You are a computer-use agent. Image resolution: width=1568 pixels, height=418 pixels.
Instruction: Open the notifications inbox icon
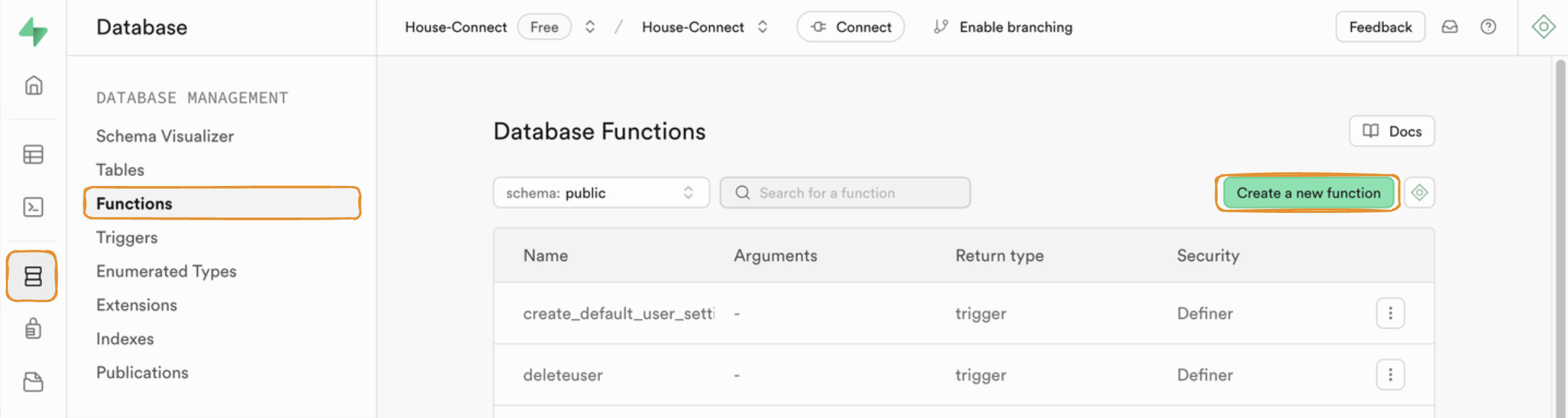coord(1450,27)
